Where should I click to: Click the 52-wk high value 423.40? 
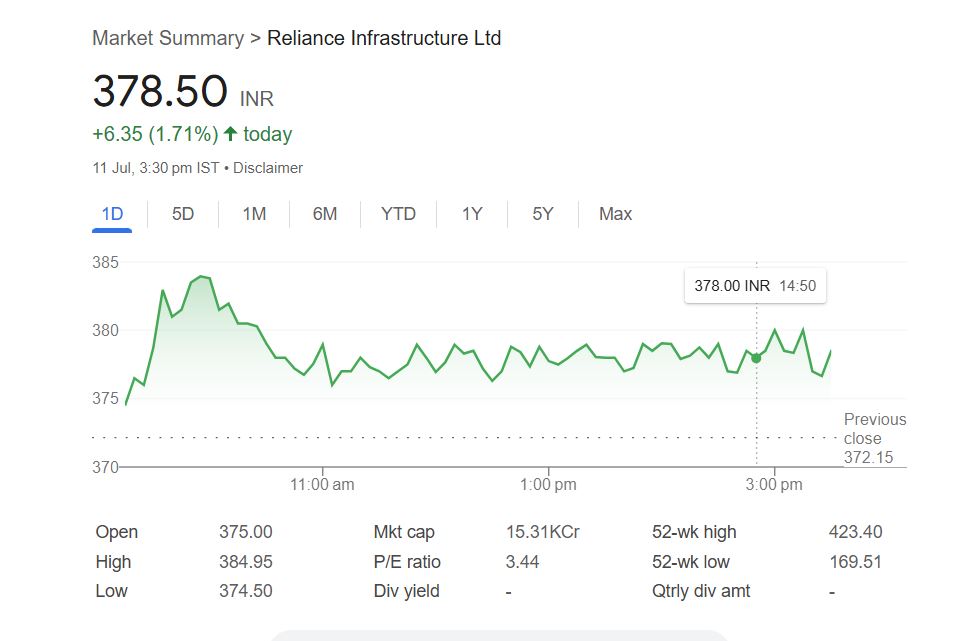pos(855,532)
